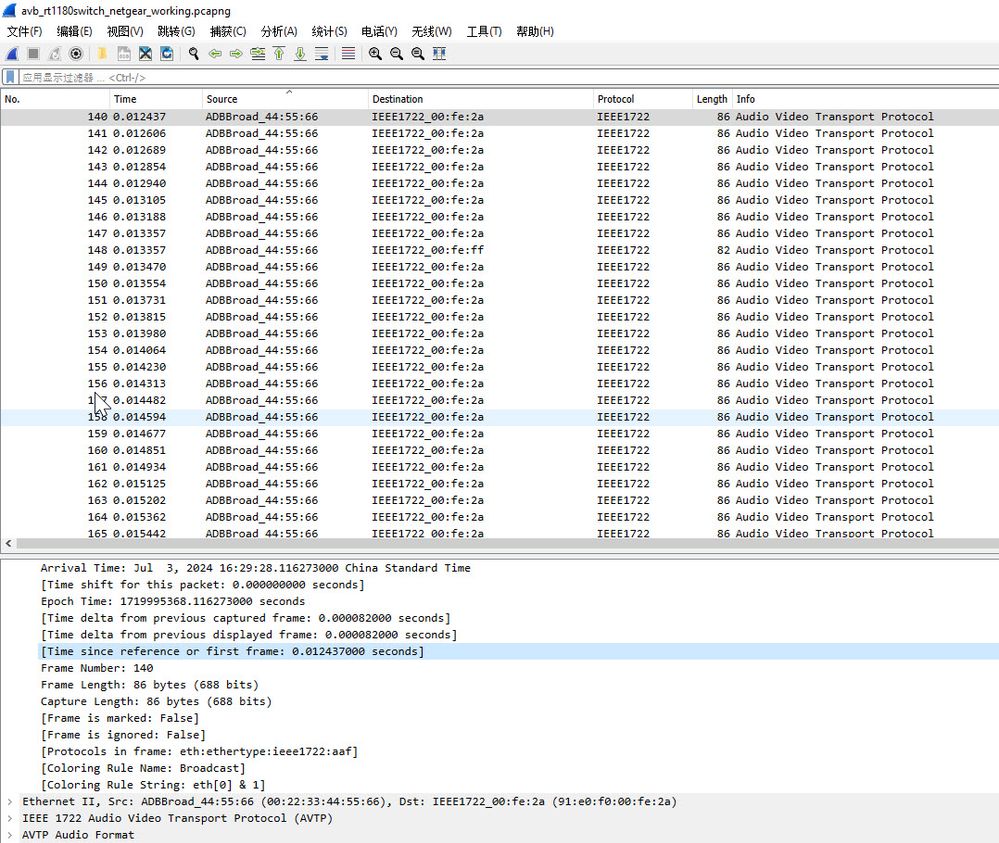The height and width of the screenshot is (843, 999).
Task: Open the 电话(Y) menu
Action: 379,31
